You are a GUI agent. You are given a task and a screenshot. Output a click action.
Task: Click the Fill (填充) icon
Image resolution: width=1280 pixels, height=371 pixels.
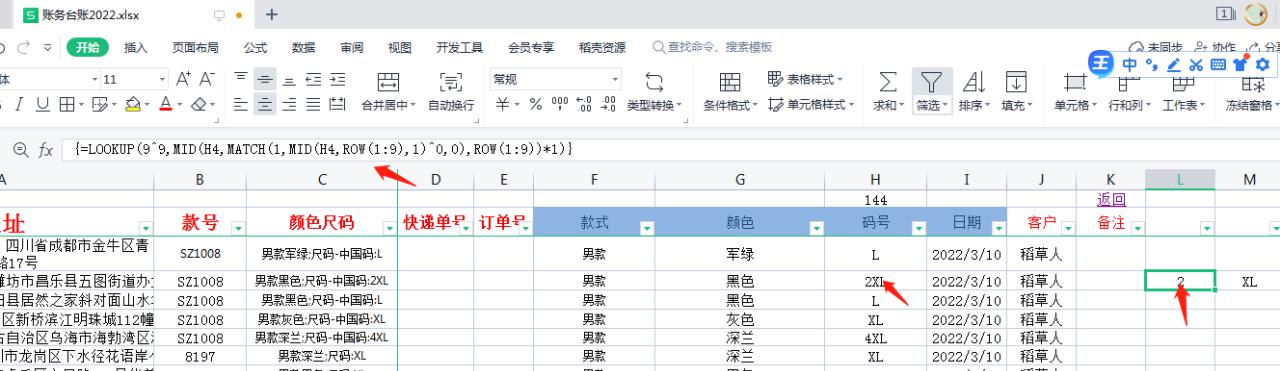[x=1016, y=82]
